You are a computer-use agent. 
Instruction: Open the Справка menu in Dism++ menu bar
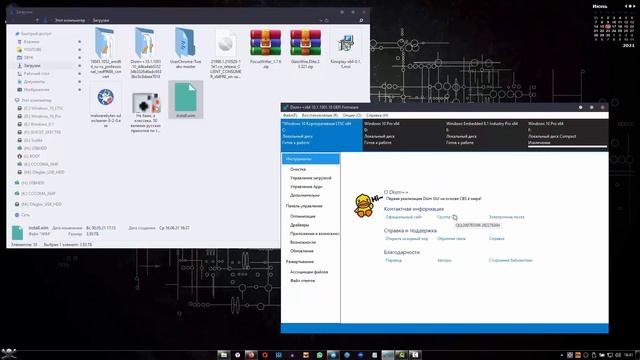tap(377, 116)
